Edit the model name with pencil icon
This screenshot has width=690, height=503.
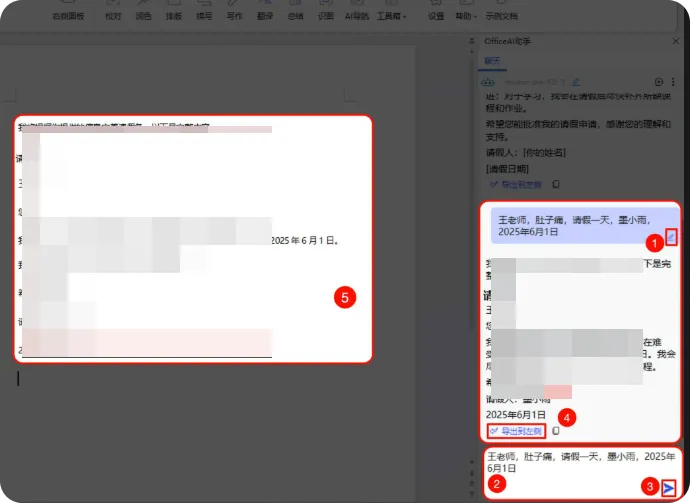tap(576, 82)
